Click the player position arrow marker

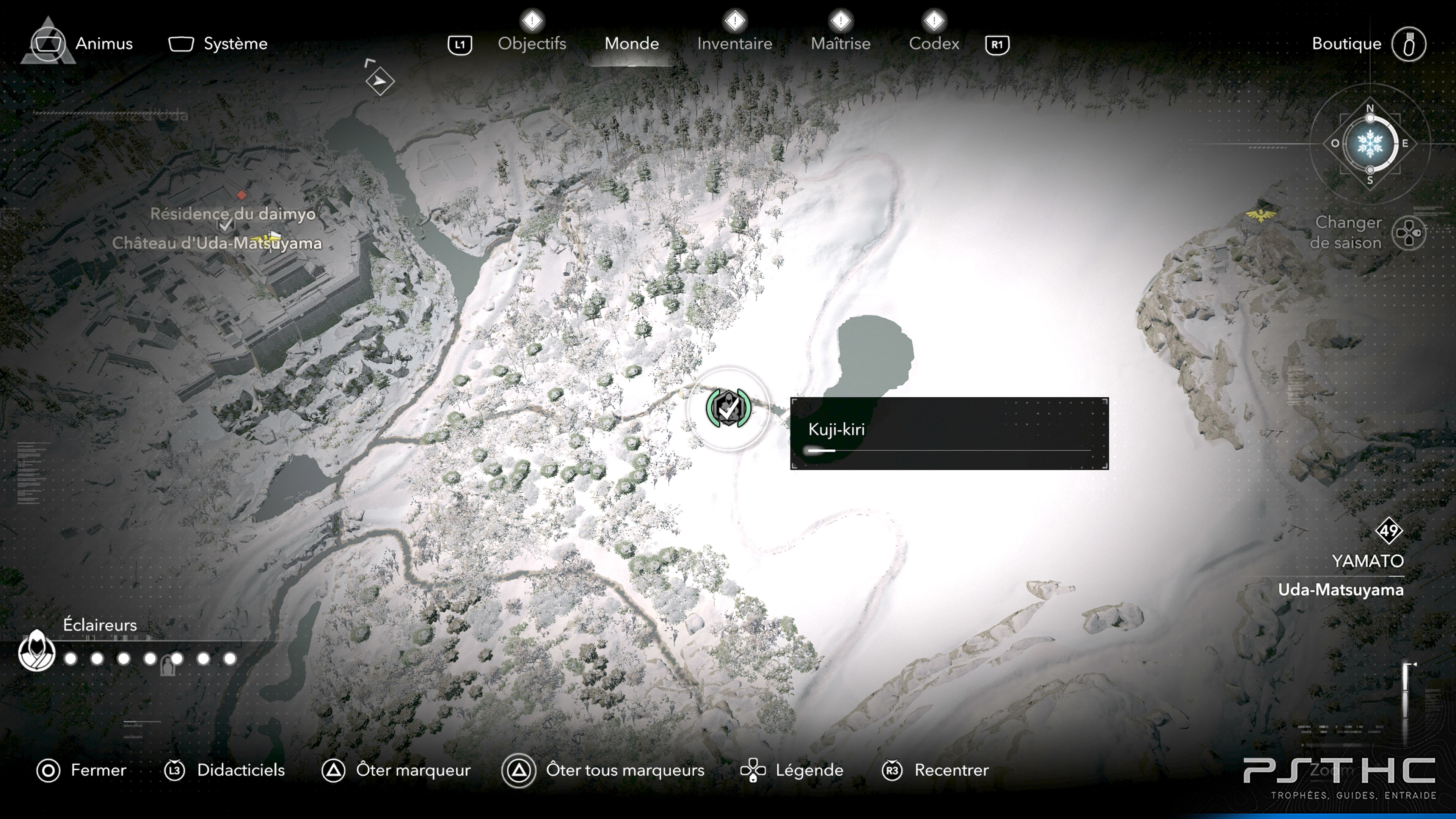(380, 82)
